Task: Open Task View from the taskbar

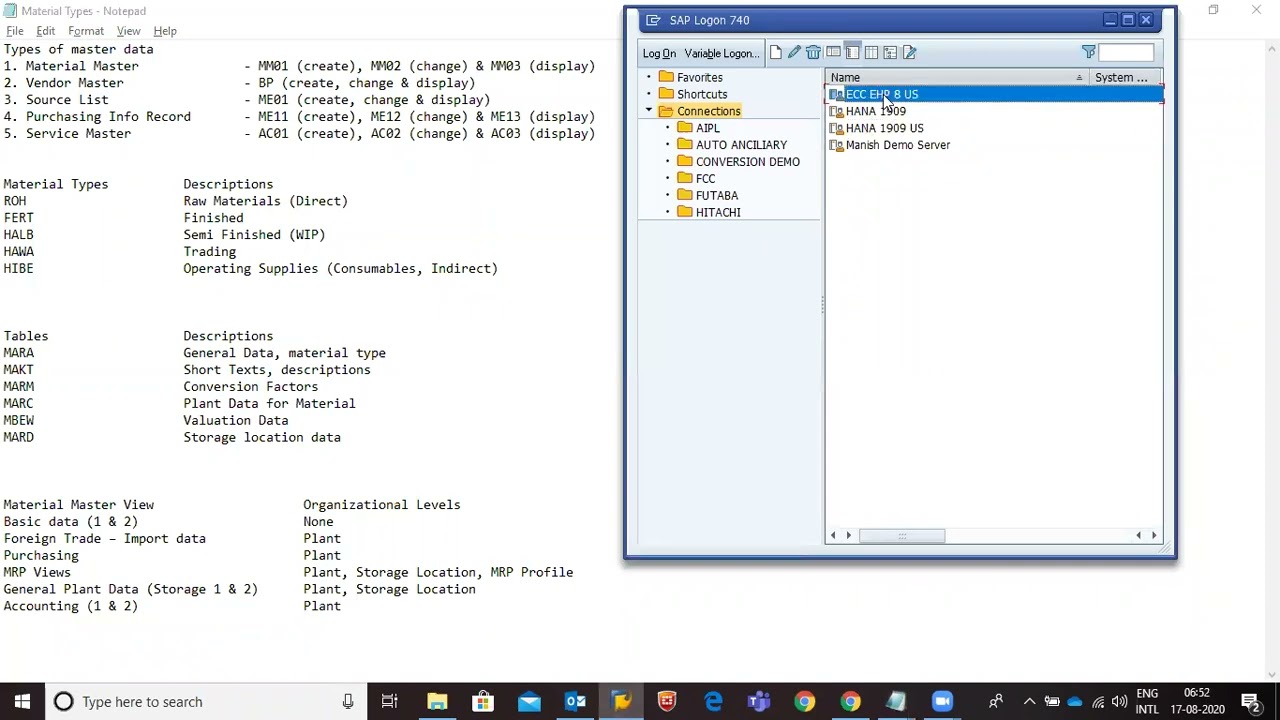Action: click(x=390, y=702)
